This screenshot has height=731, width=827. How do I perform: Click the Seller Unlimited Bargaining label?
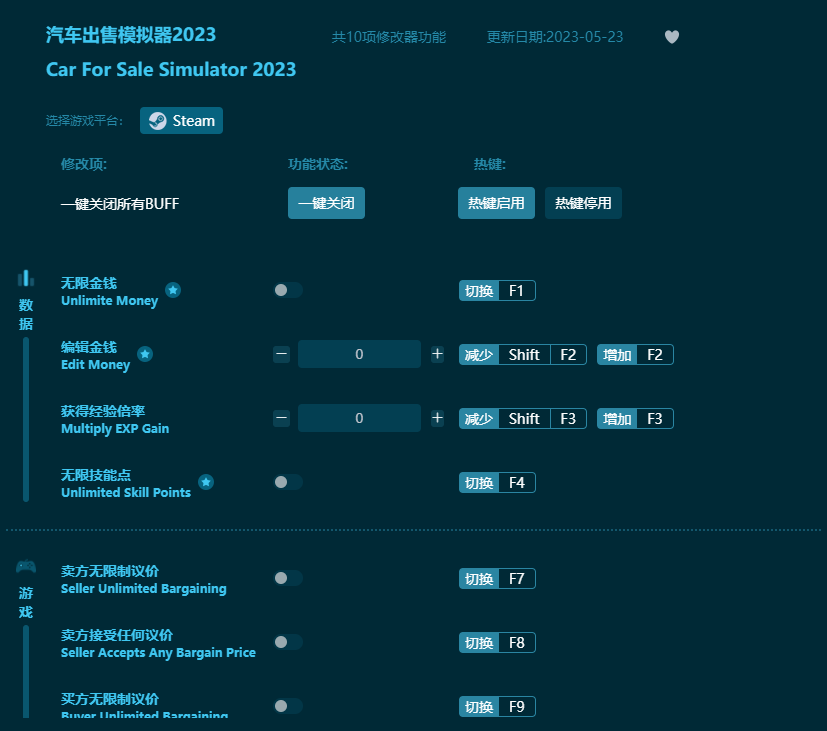point(143,589)
